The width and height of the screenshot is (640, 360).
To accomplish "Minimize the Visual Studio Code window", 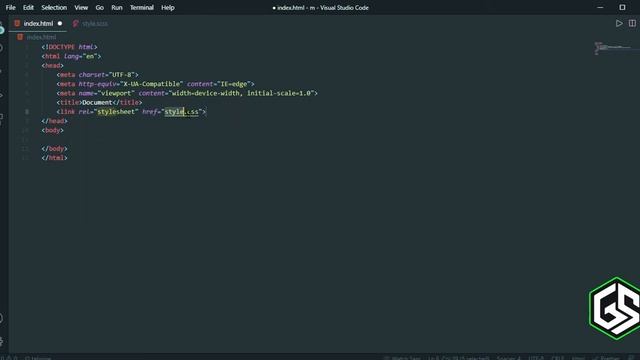I will (x=600, y=7).
